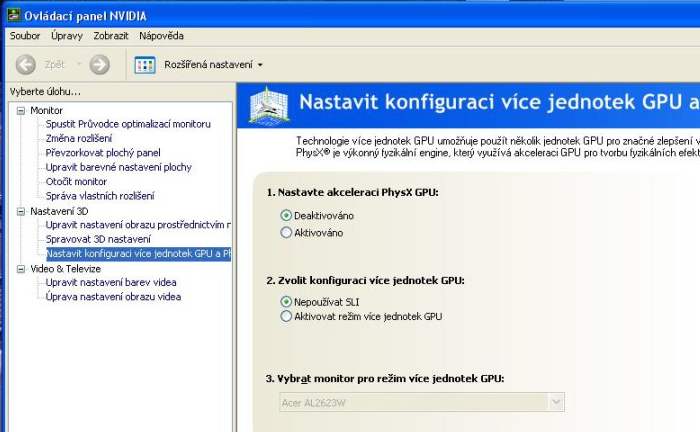Click the forward arrow navigation icon

click(99, 64)
